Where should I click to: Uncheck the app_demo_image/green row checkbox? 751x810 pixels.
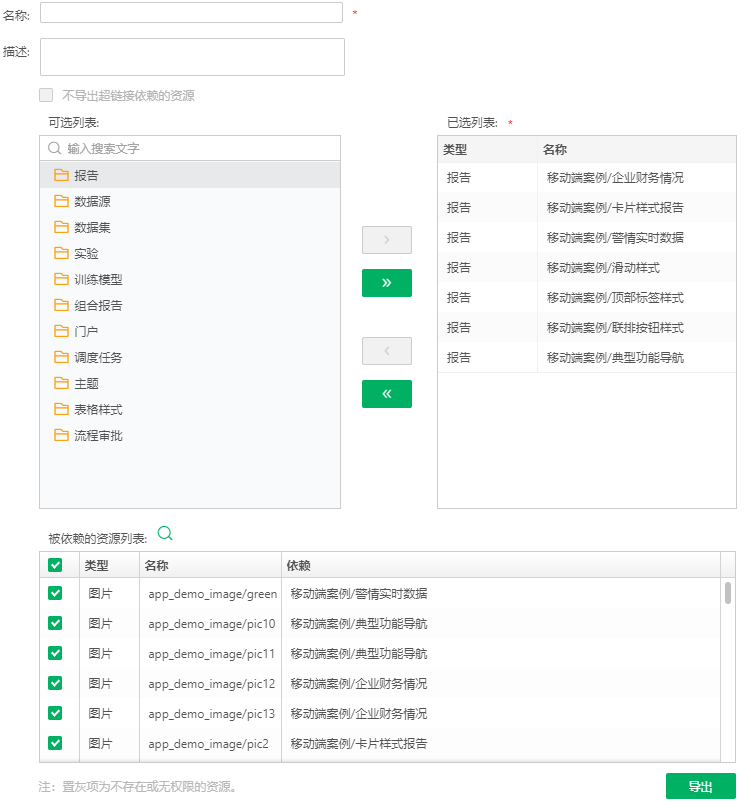pos(55,593)
